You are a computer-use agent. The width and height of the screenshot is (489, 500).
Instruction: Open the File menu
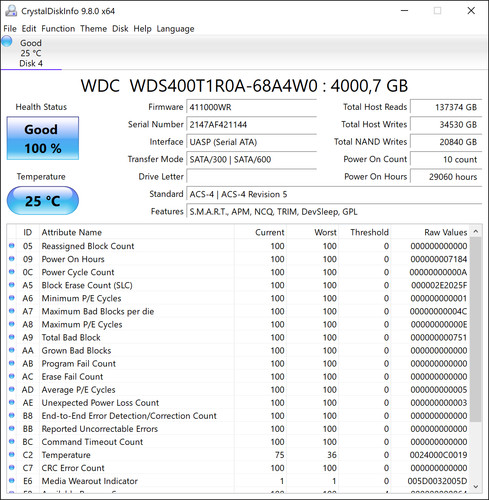pos(10,29)
